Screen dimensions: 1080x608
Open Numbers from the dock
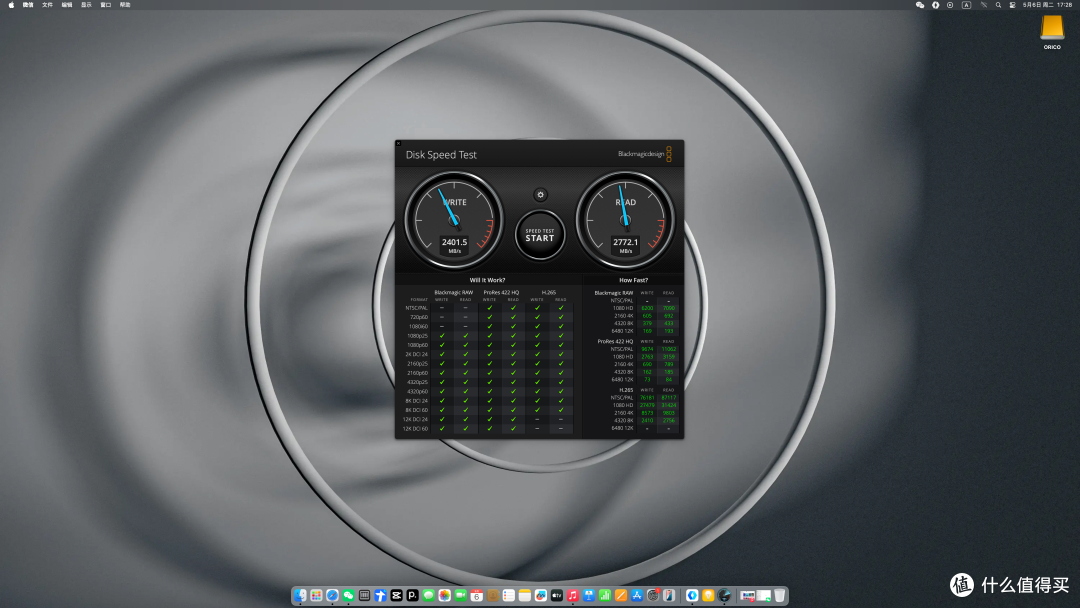pyautogui.click(x=605, y=595)
